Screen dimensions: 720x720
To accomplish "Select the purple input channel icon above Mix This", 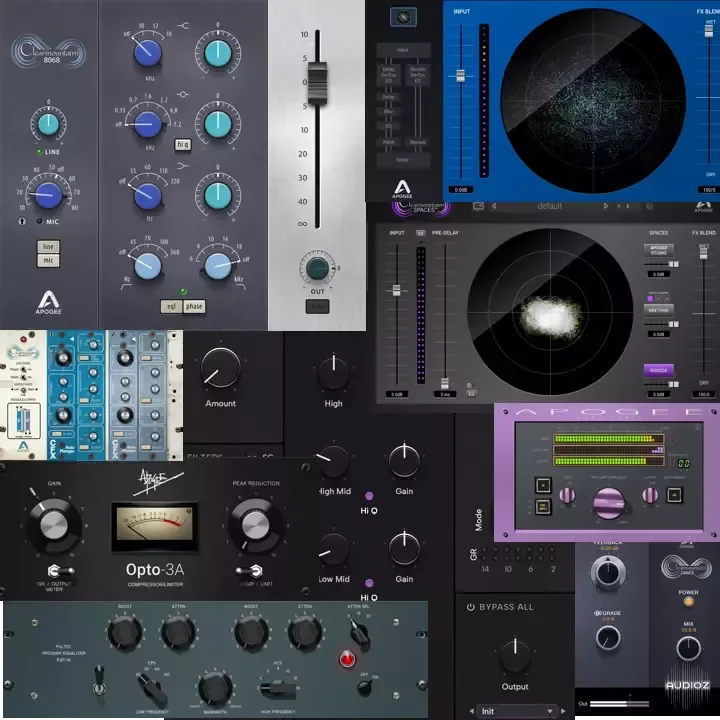I will click(650, 299).
